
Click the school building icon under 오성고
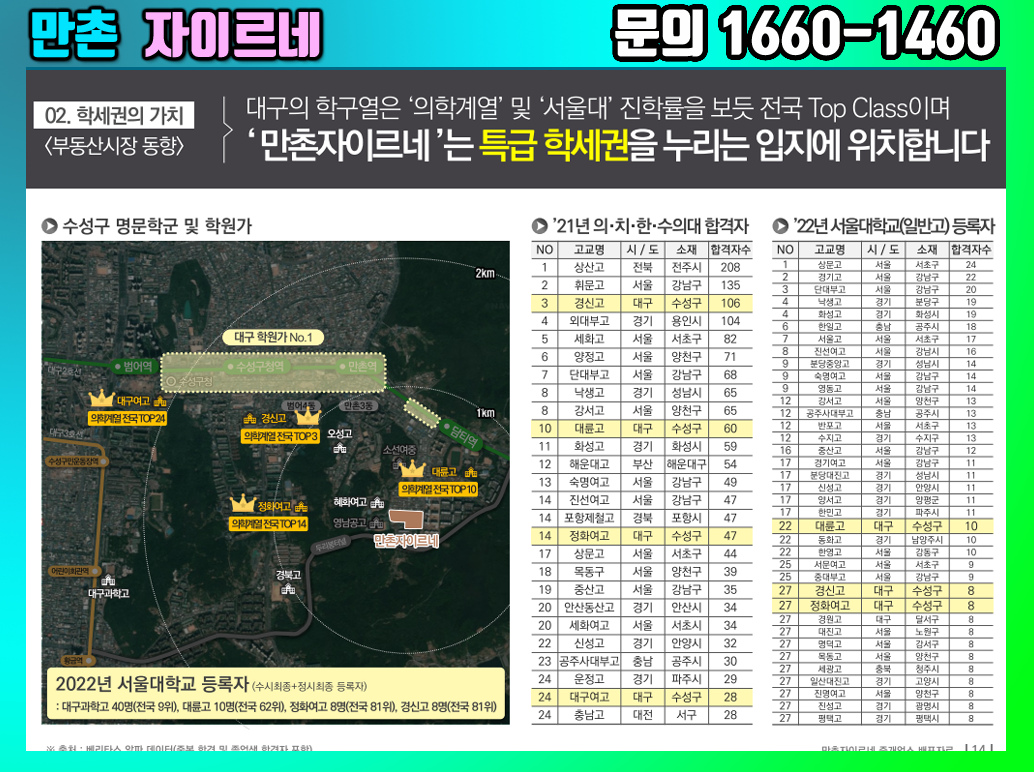click(340, 448)
